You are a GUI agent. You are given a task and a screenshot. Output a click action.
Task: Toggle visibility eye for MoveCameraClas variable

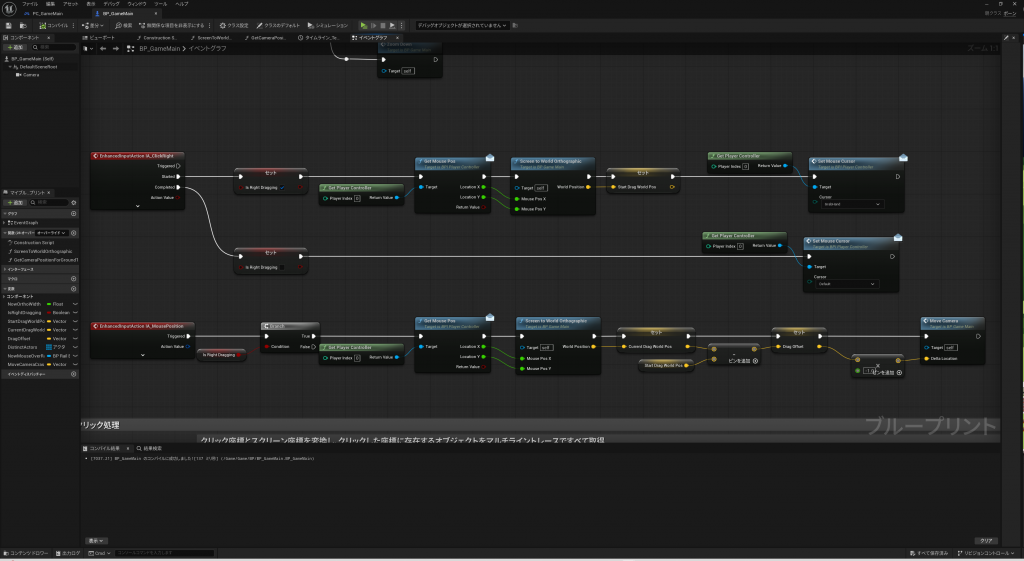tap(75, 364)
